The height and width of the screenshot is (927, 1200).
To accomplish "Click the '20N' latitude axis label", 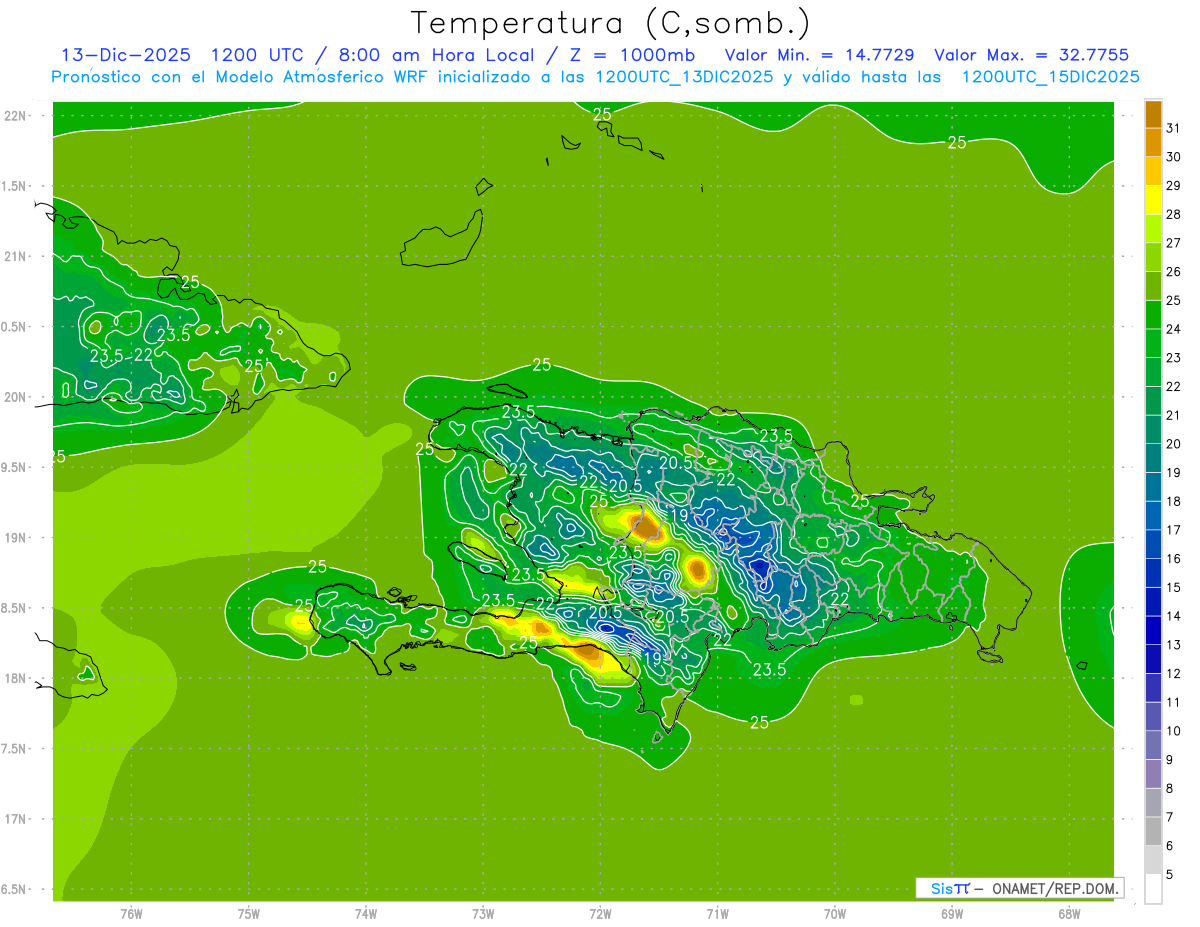I will tap(17, 397).
